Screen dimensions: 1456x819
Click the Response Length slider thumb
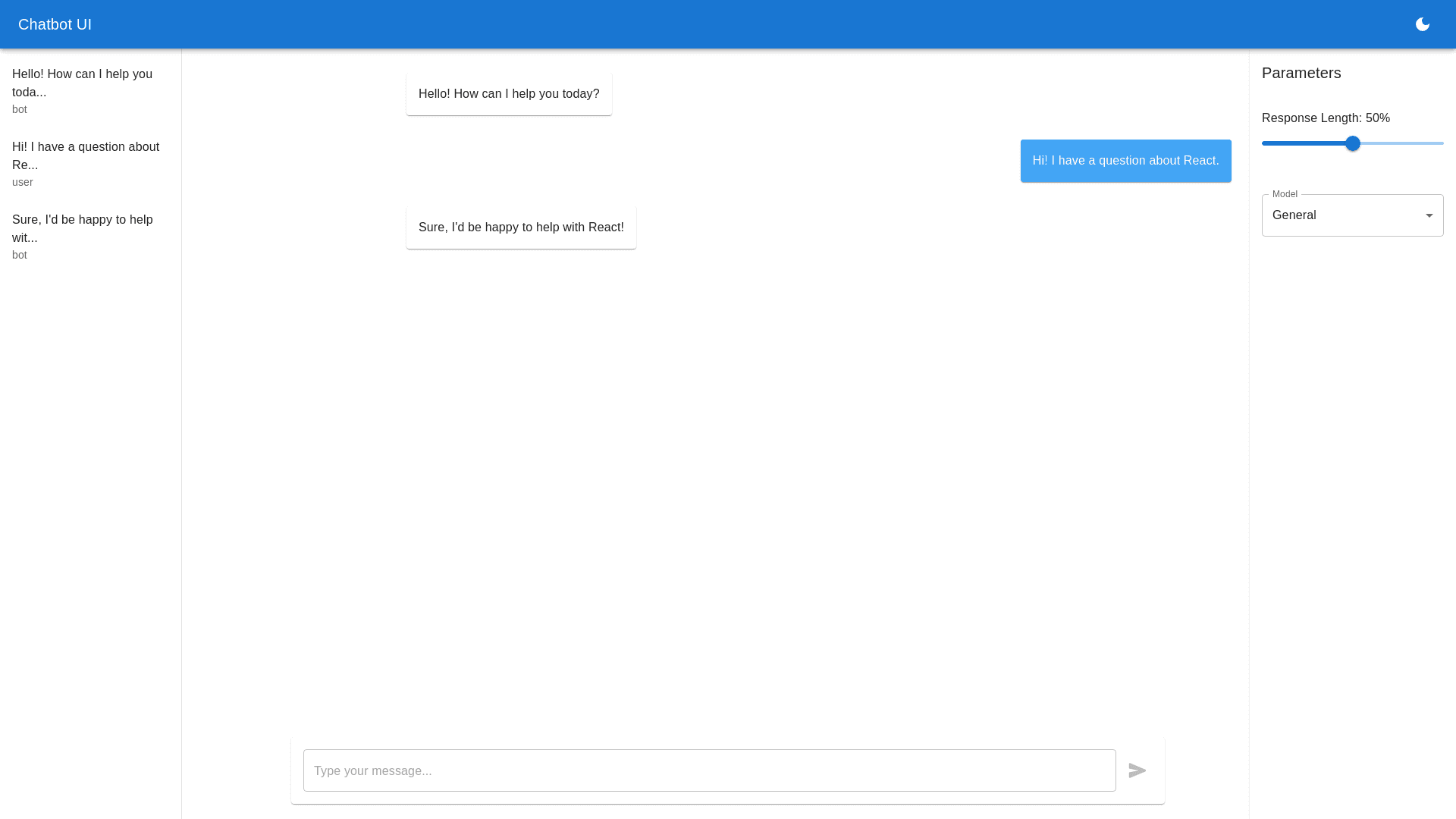pyautogui.click(x=1353, y=143)
